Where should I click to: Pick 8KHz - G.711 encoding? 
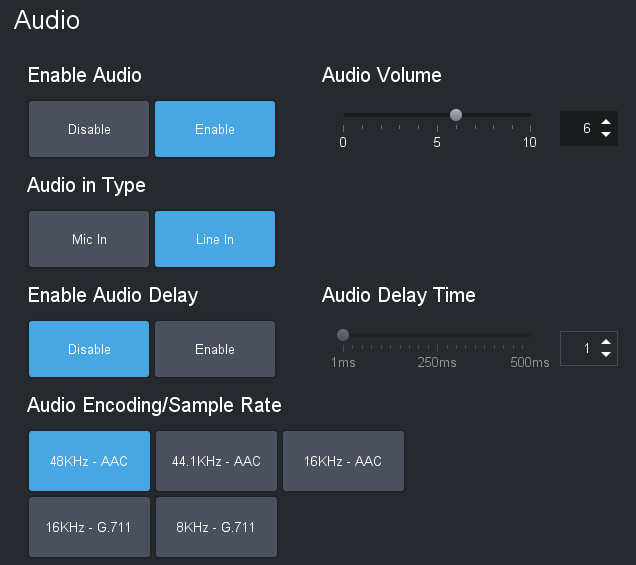pos(216,527)
